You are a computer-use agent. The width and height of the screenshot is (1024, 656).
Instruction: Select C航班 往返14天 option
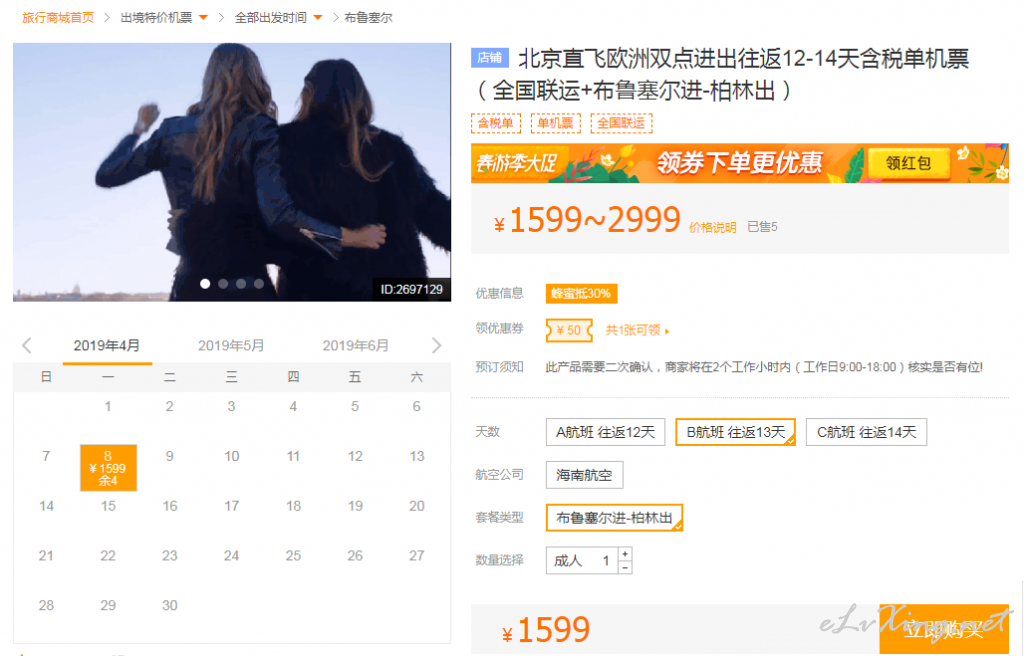[867, 432]
